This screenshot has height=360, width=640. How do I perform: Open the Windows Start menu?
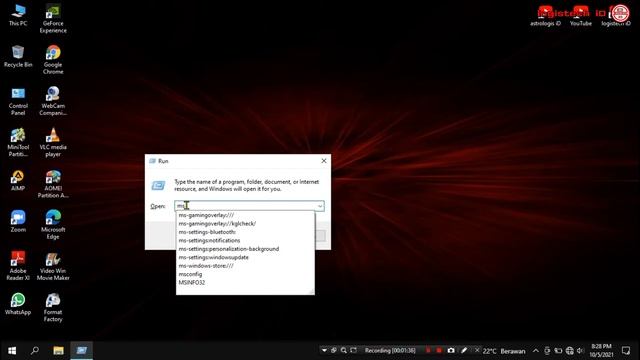click(12, 350)
